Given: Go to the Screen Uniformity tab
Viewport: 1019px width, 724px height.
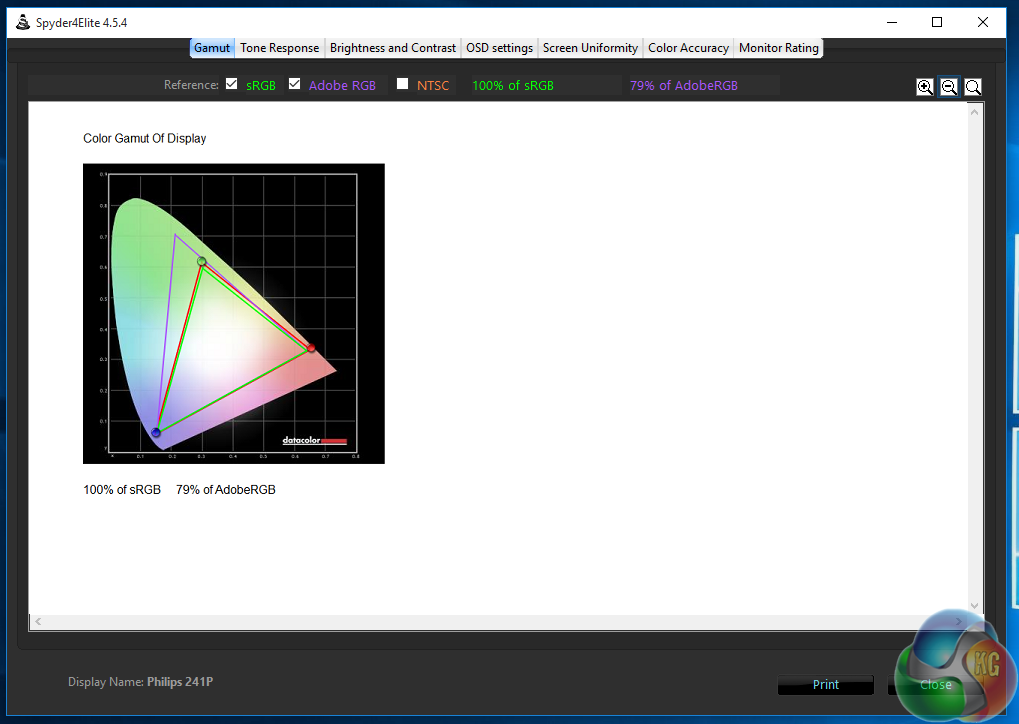Looking at the screenshot, I should point(590,48).
